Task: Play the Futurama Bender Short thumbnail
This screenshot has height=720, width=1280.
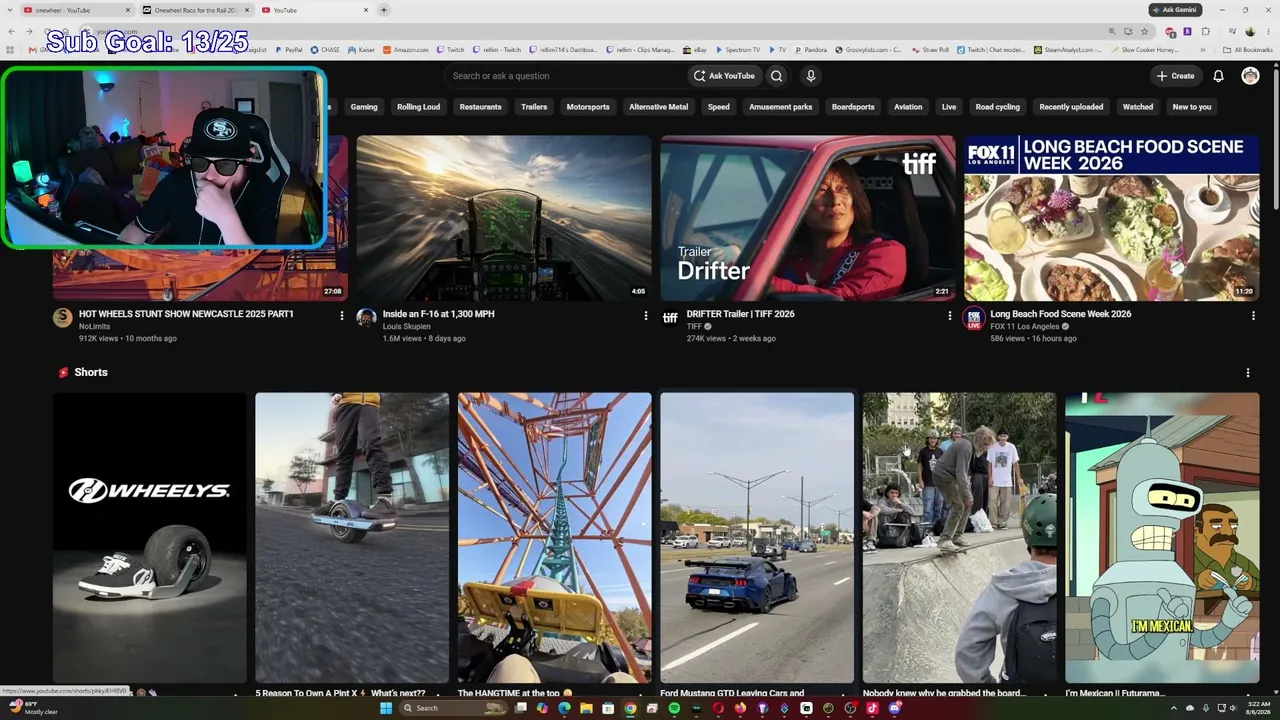Action: [1162, 537]
